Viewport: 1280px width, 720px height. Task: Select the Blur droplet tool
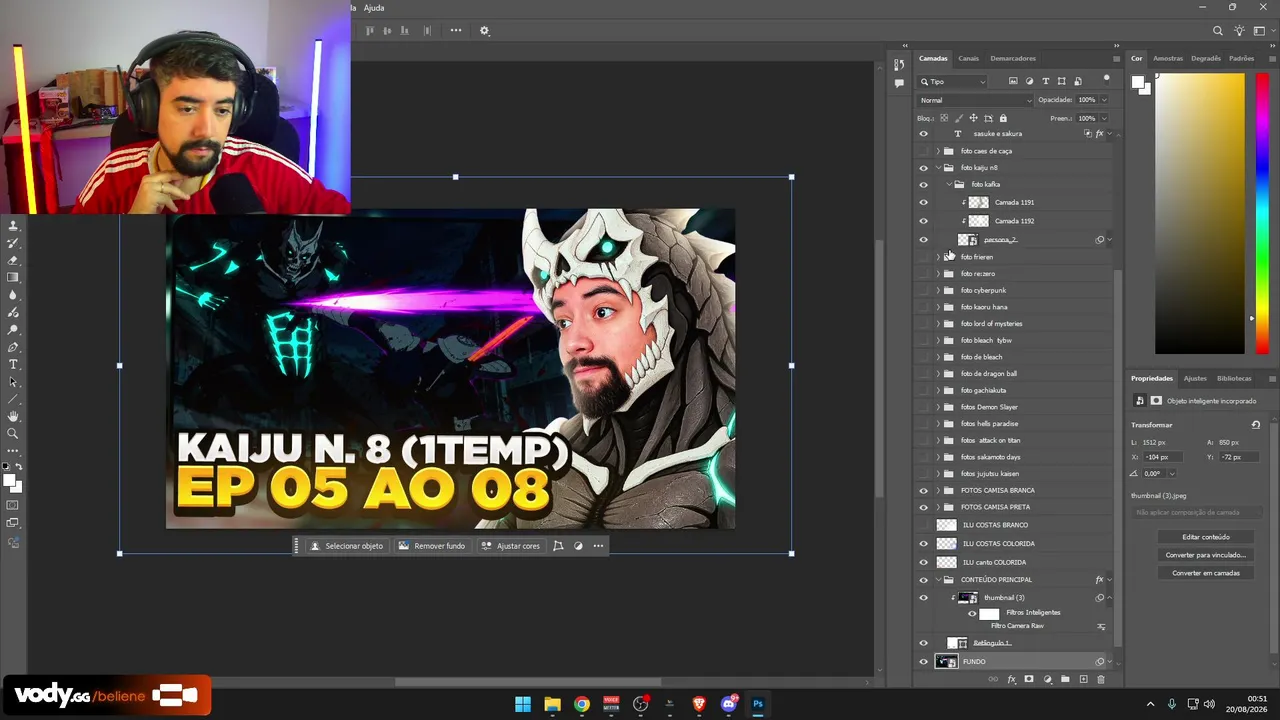coord(13,295)
